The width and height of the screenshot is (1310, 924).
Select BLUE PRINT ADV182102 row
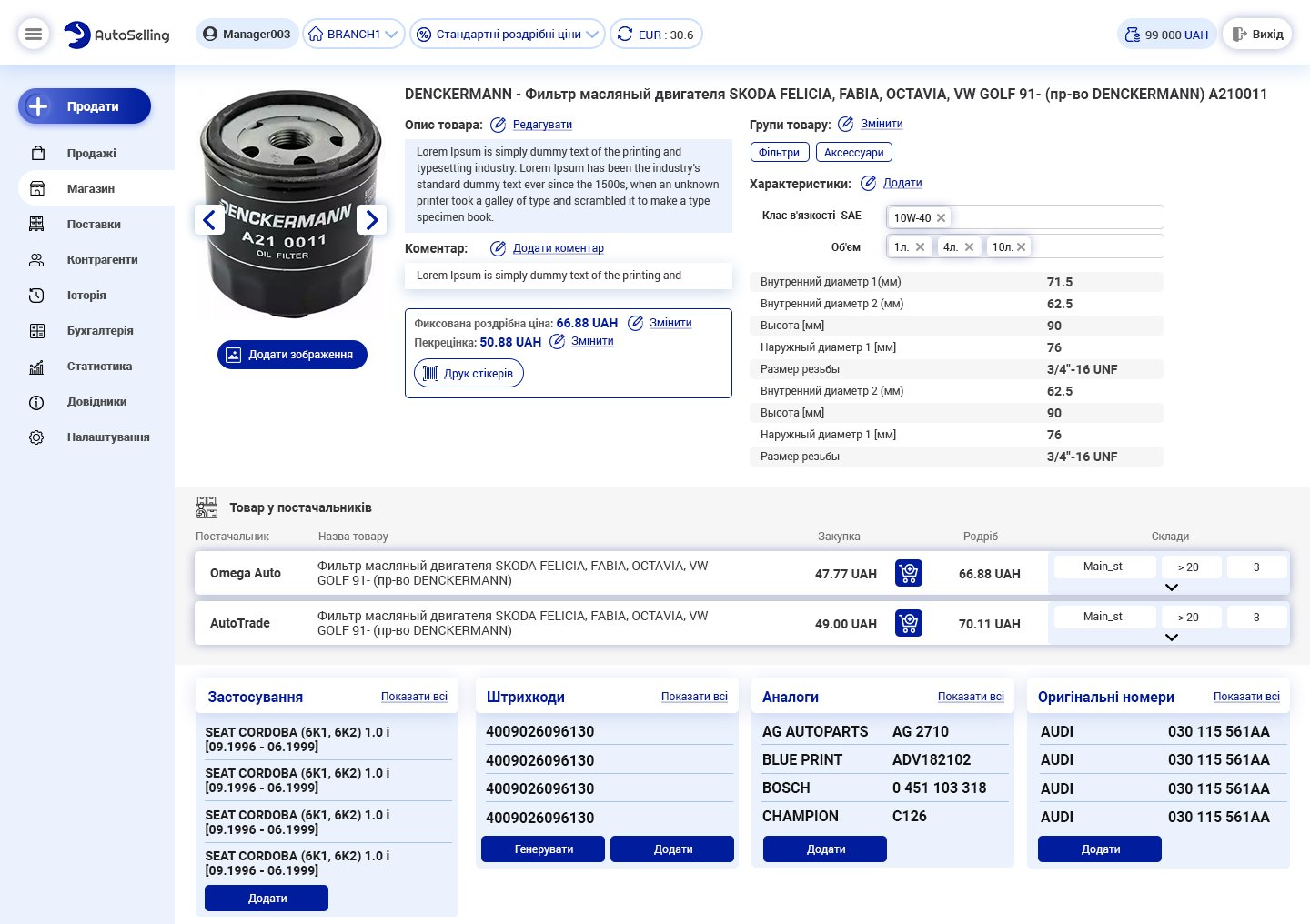pyautogui.click(x=883, y=759)
